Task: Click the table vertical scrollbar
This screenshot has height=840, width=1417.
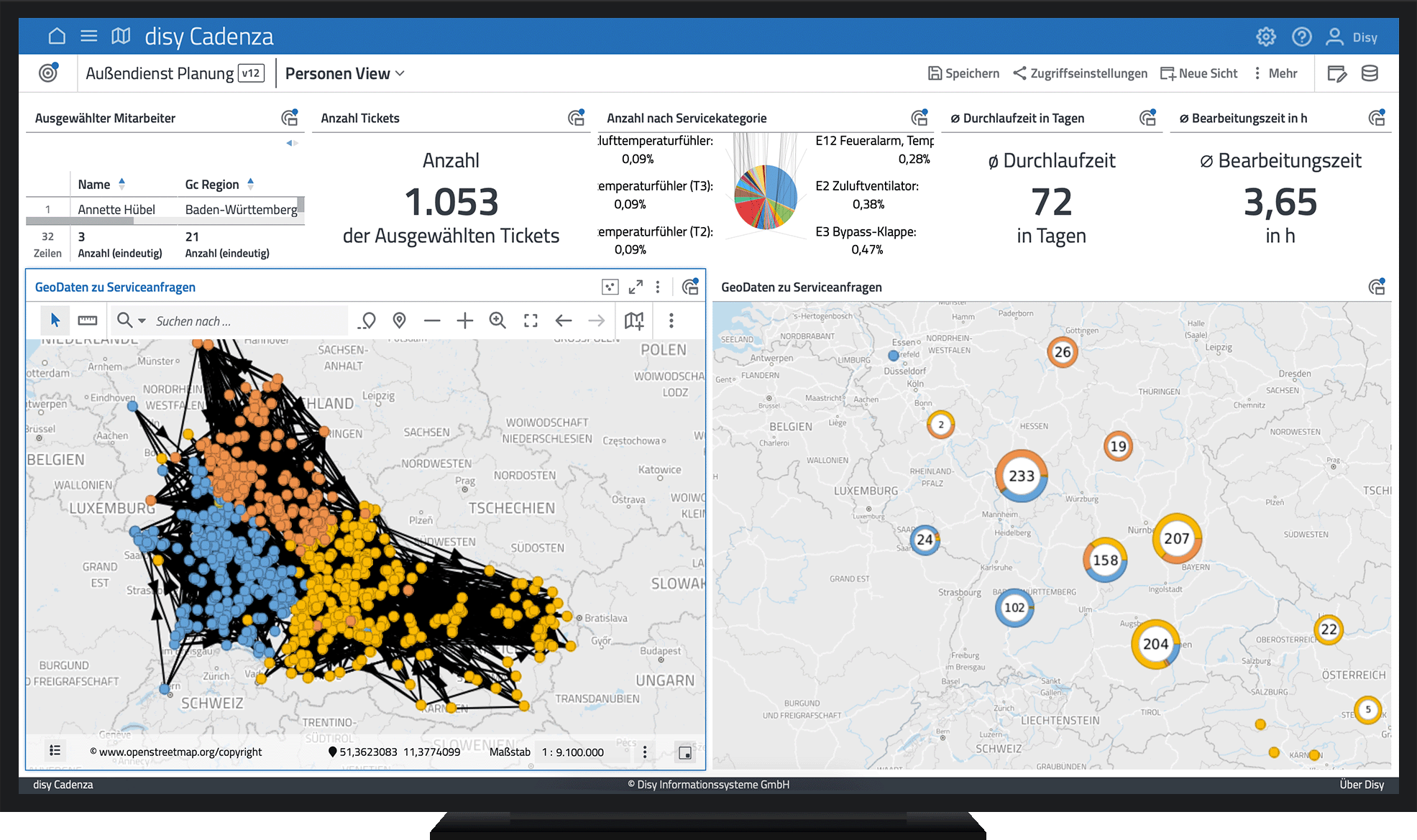Action: click(301, 205)
